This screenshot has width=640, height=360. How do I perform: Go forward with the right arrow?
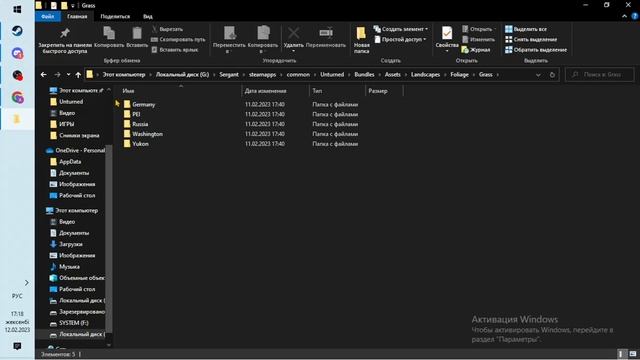coord(57,75)
